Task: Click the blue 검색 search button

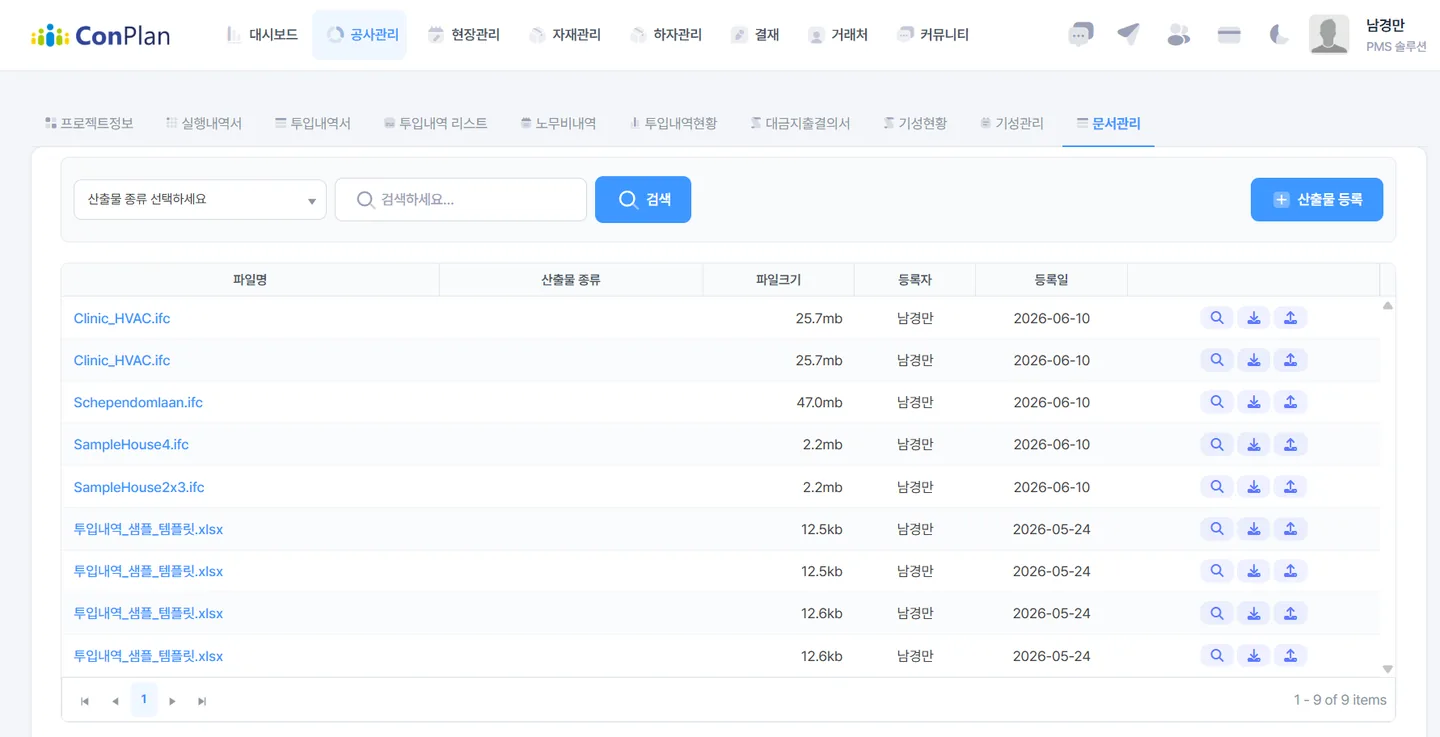Action: (x=643, y=200)
